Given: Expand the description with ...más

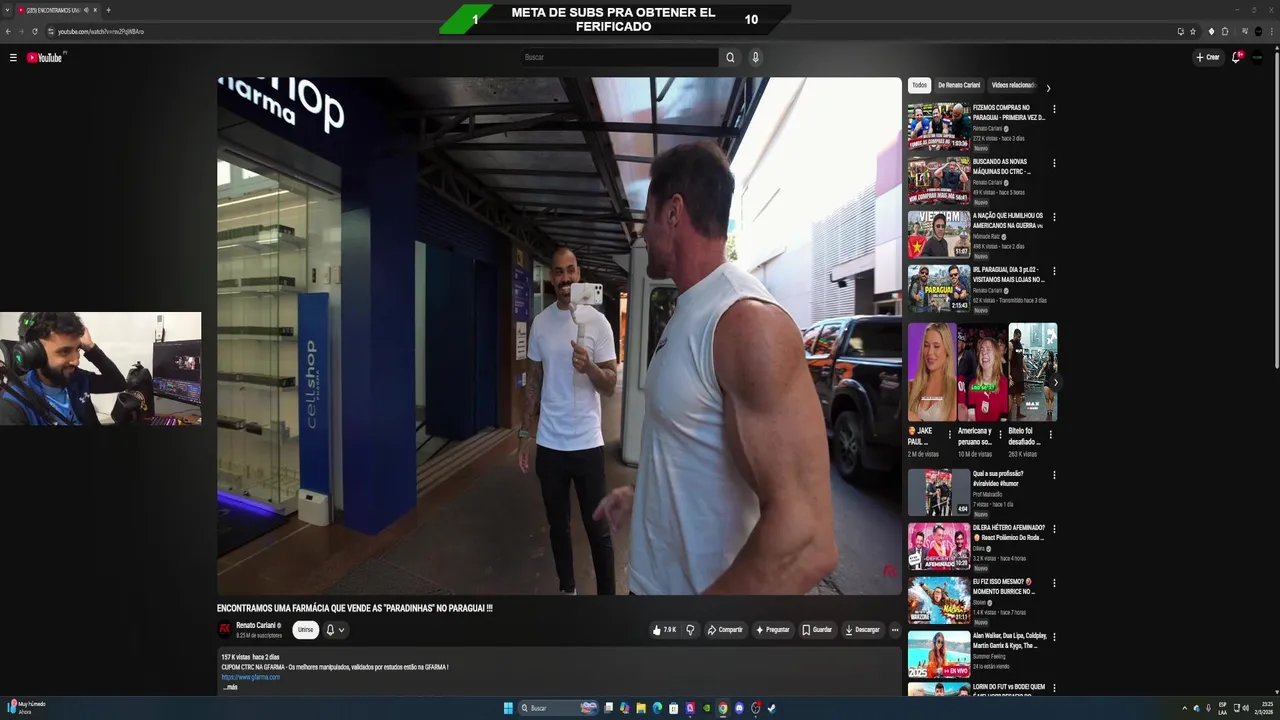Looking at the screenshot, I should pyautogui.click(x=231, y=687).
